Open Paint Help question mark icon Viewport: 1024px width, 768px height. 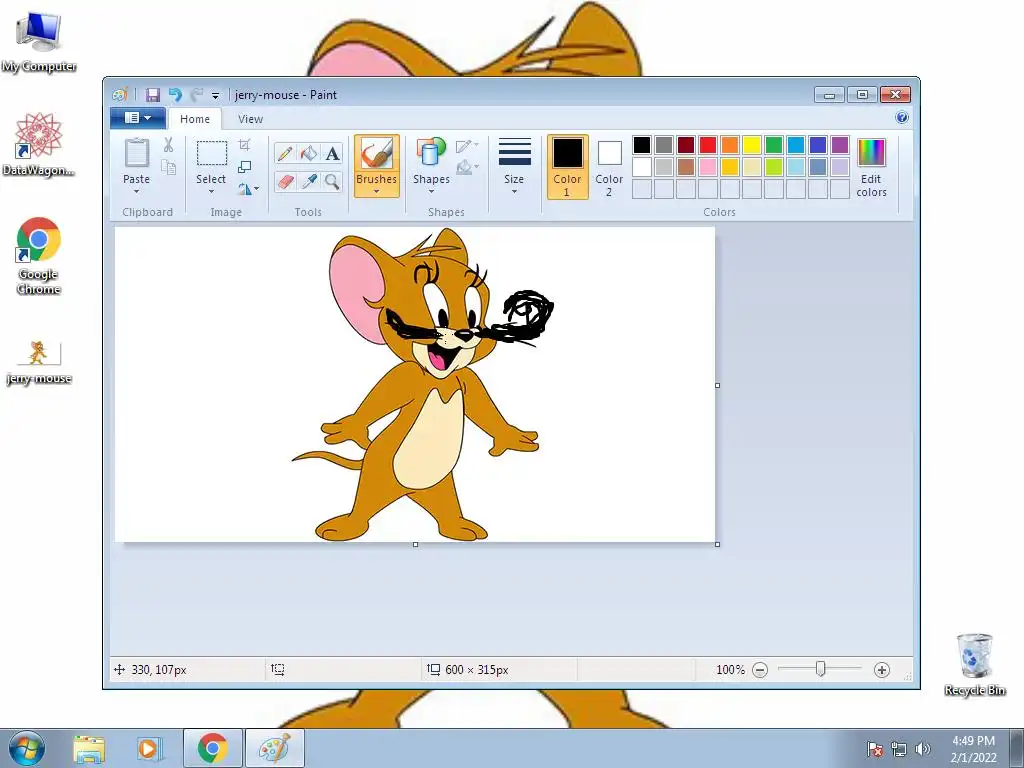click(x=902, y=118)
